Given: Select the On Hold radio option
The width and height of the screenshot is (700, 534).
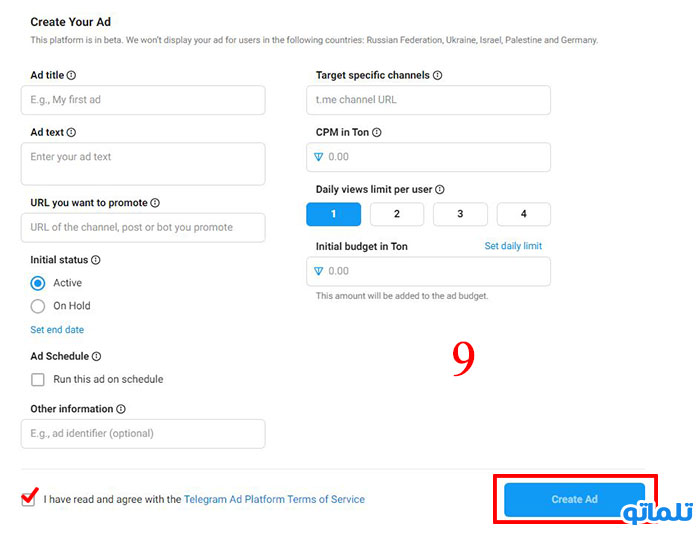Looking at the screenshot, I should [x=38, y=306].
